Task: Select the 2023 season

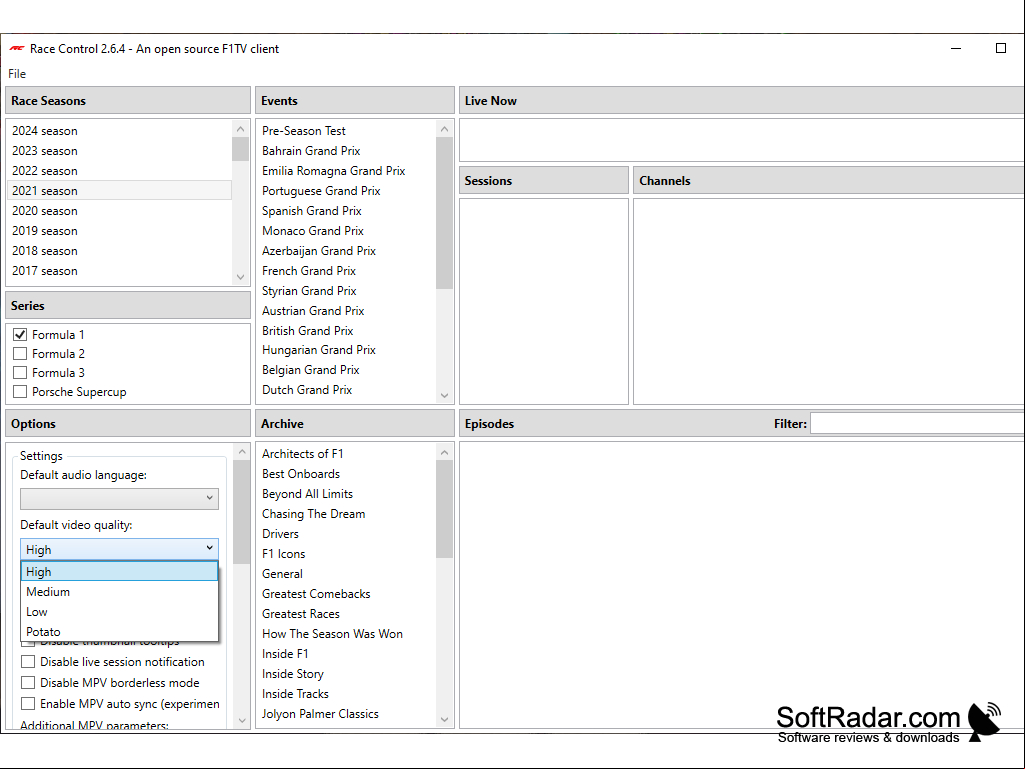Action: 120,151
